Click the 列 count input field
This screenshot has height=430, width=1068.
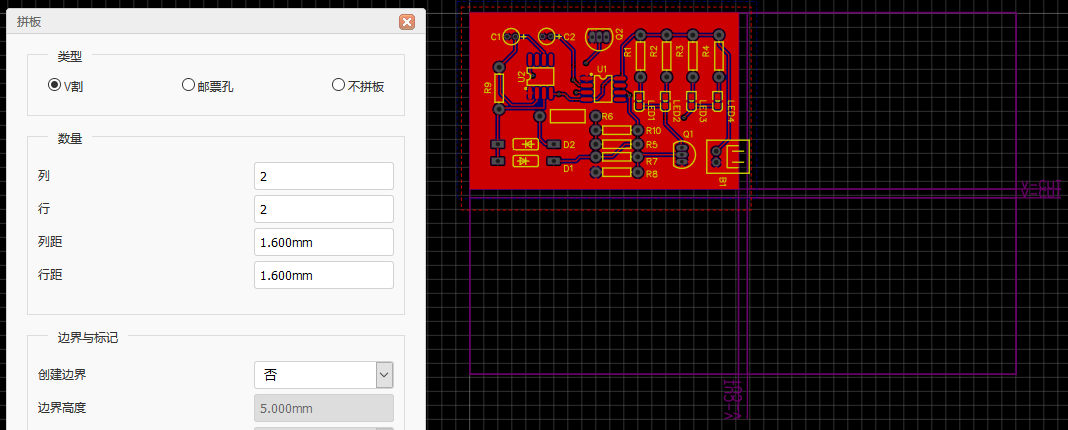[324, 176]
